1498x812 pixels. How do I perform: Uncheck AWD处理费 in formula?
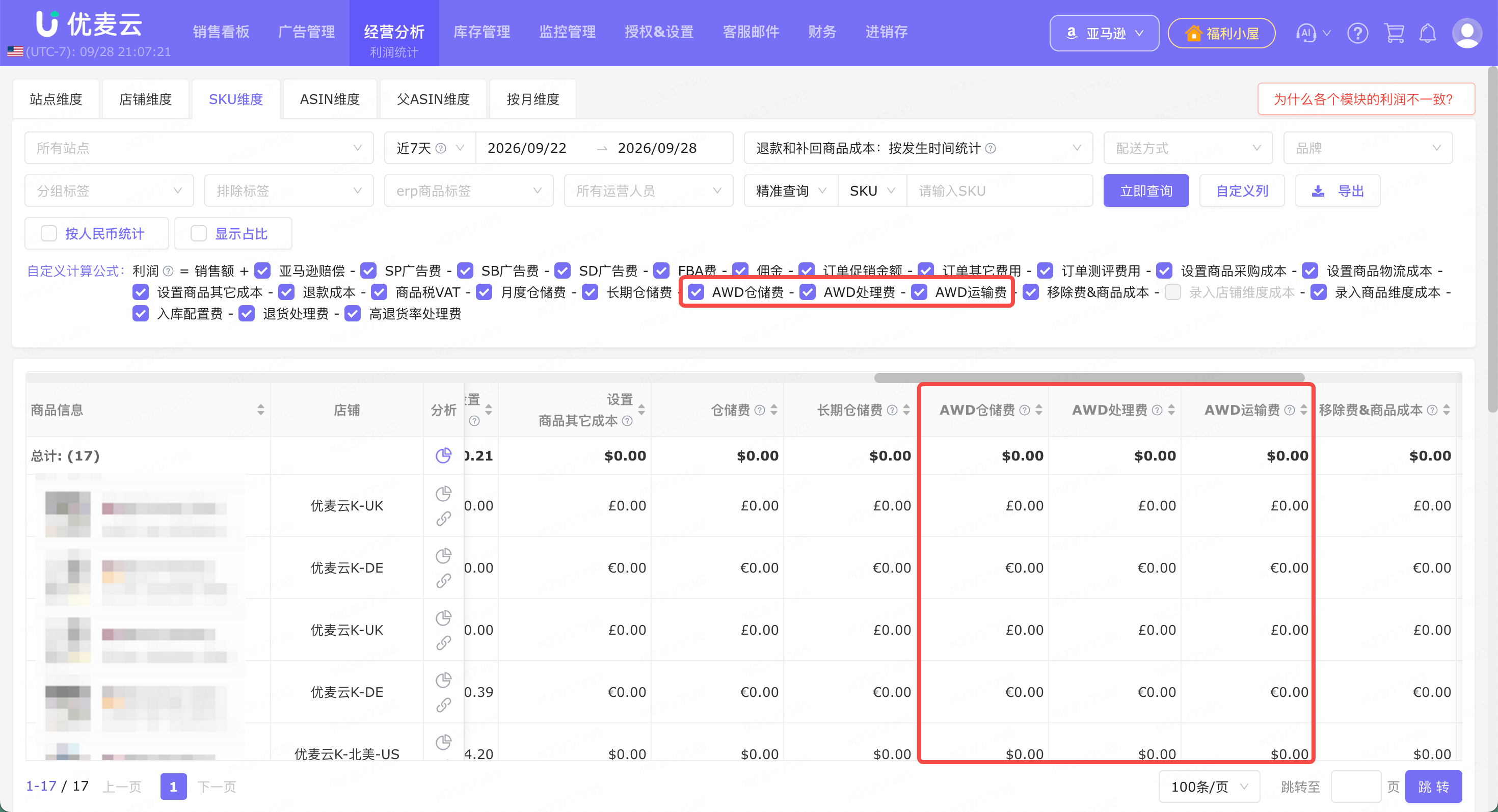click(808, 292)
